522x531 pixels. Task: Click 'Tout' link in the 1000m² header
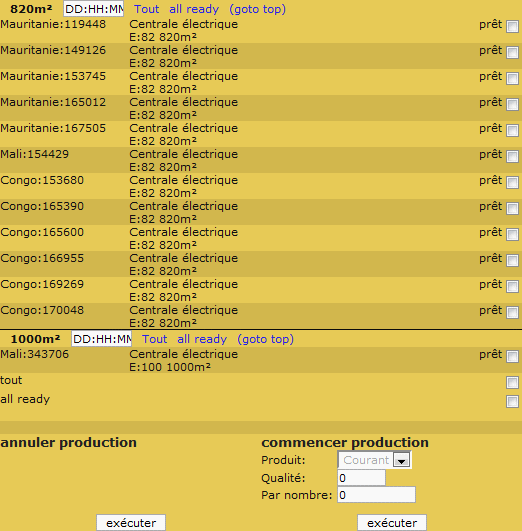[x=154, y=339]
